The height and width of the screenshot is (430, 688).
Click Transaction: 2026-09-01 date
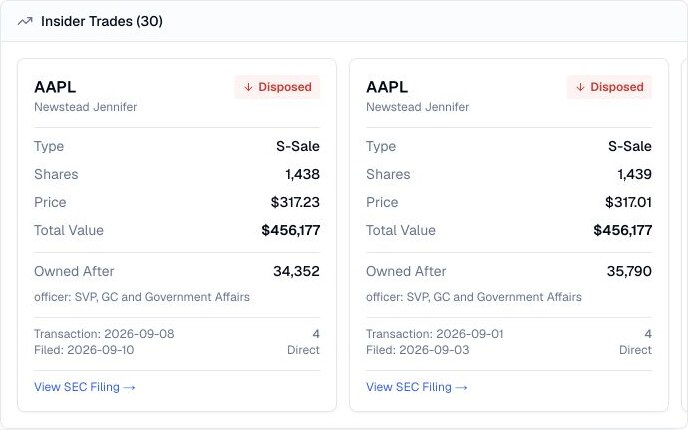tap(435, 334)
